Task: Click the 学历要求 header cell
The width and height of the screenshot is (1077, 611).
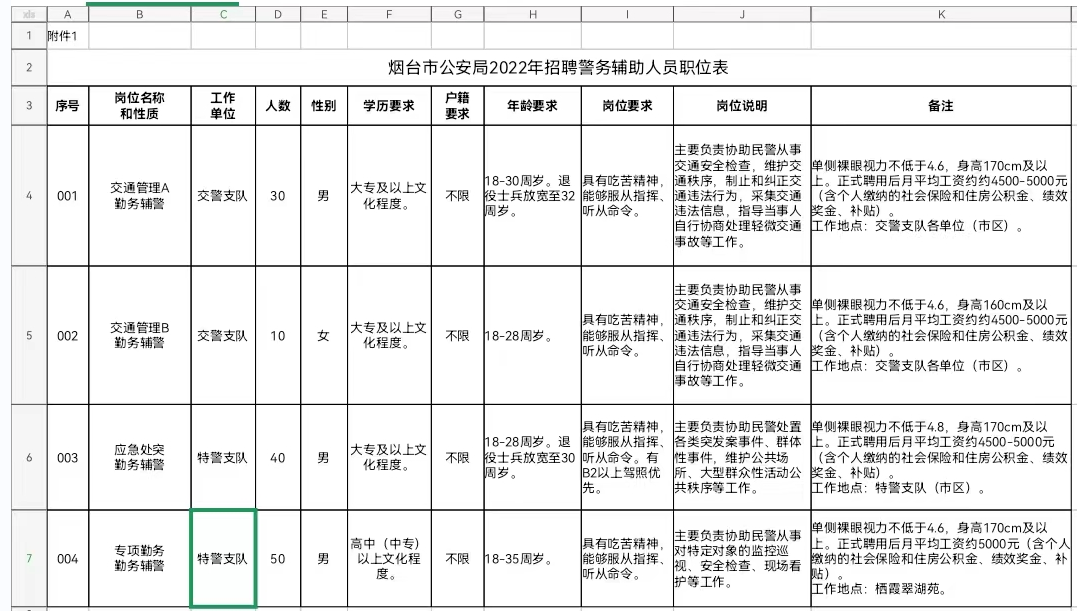Action: (389, 106)
